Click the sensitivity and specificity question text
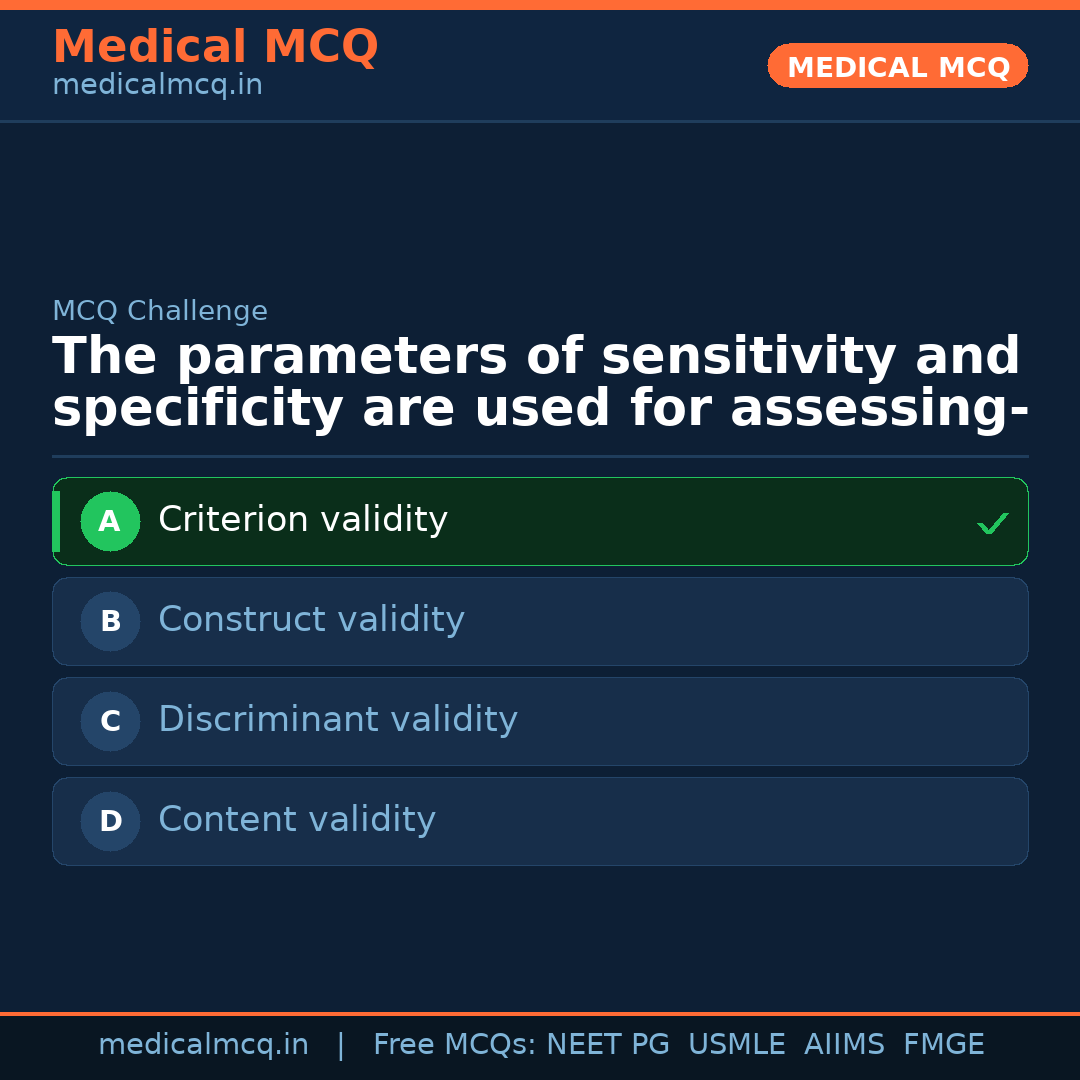Image resolution: width=1080 pixels, height=1080 pixels. click(x=540, y=383)
